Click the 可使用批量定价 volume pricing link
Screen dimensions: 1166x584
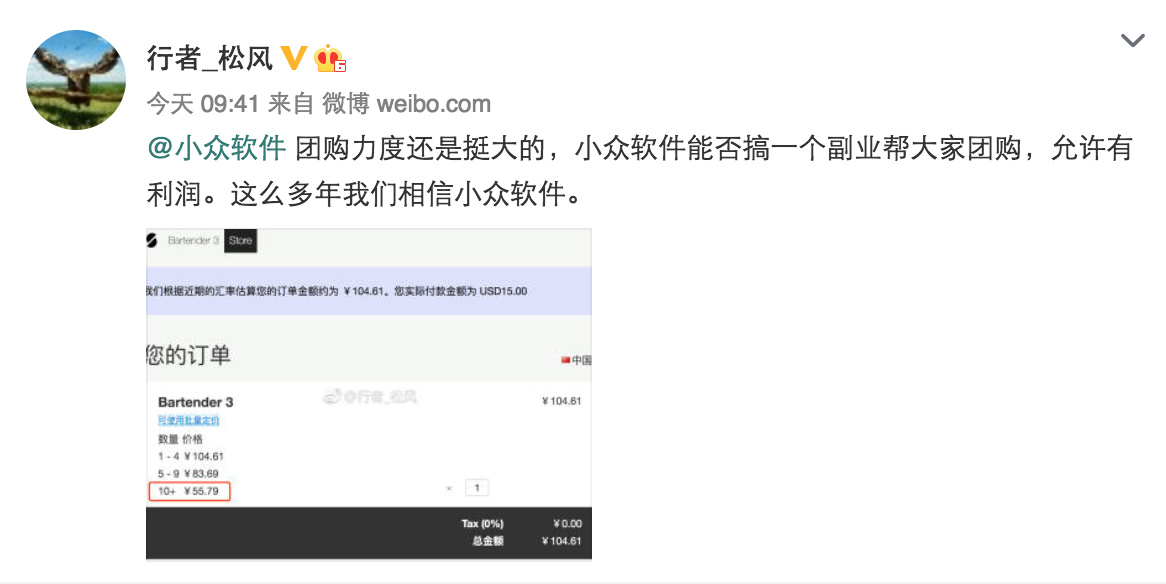coord(189,420)
